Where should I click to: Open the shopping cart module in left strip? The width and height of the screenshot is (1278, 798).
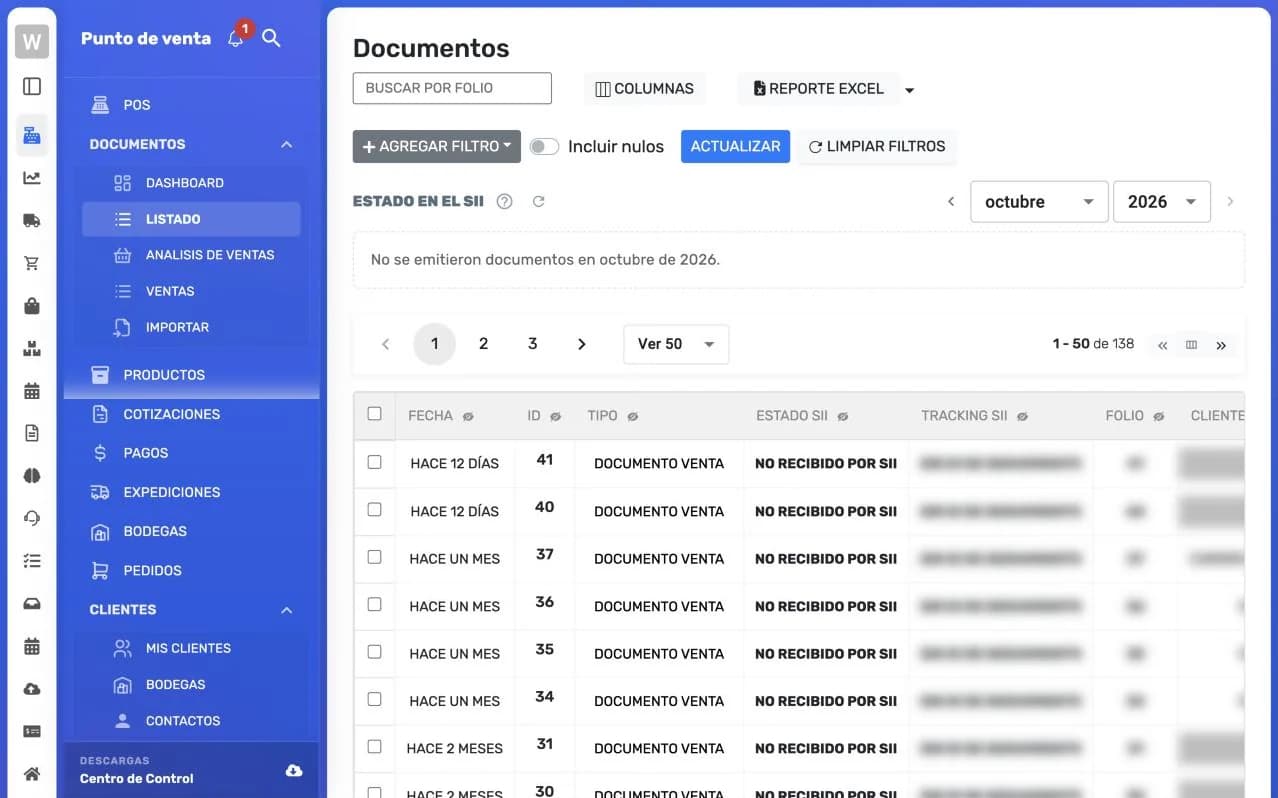tap(32, 264)
